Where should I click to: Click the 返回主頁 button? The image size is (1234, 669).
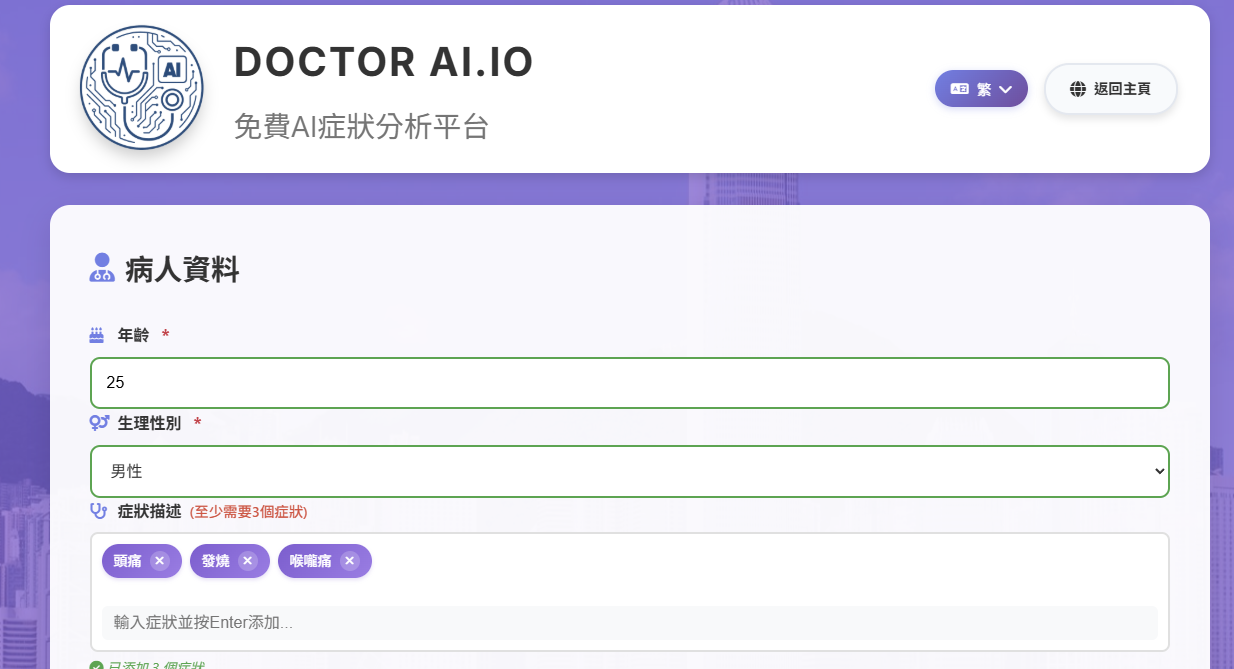point(1110,89)
